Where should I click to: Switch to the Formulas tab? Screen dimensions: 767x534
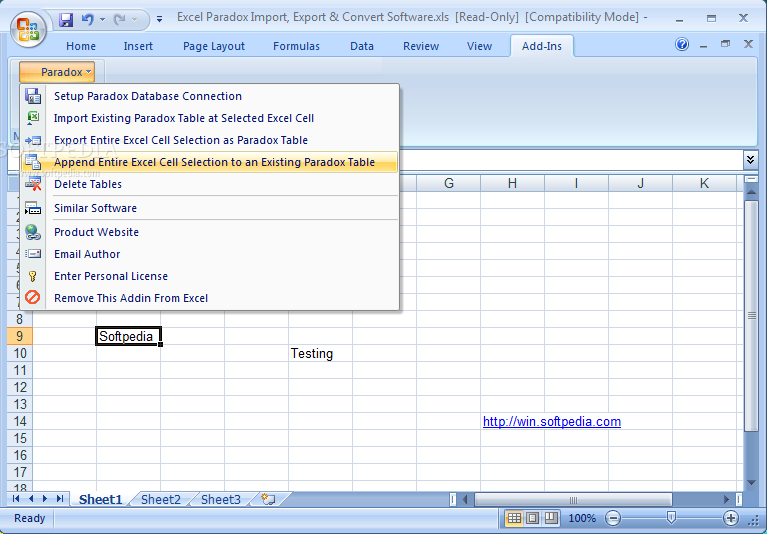296,46
